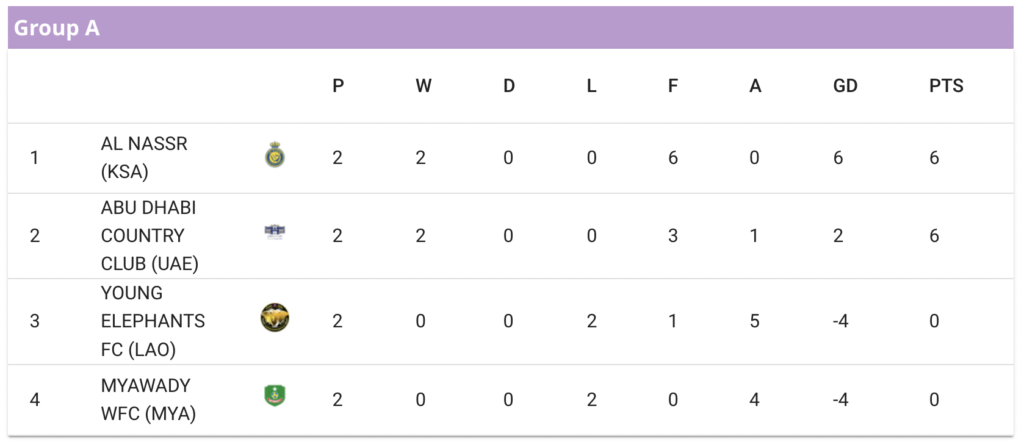Click the PTS column header
The width and height of the screenshot is (1024, 445).
coord(946,86)
